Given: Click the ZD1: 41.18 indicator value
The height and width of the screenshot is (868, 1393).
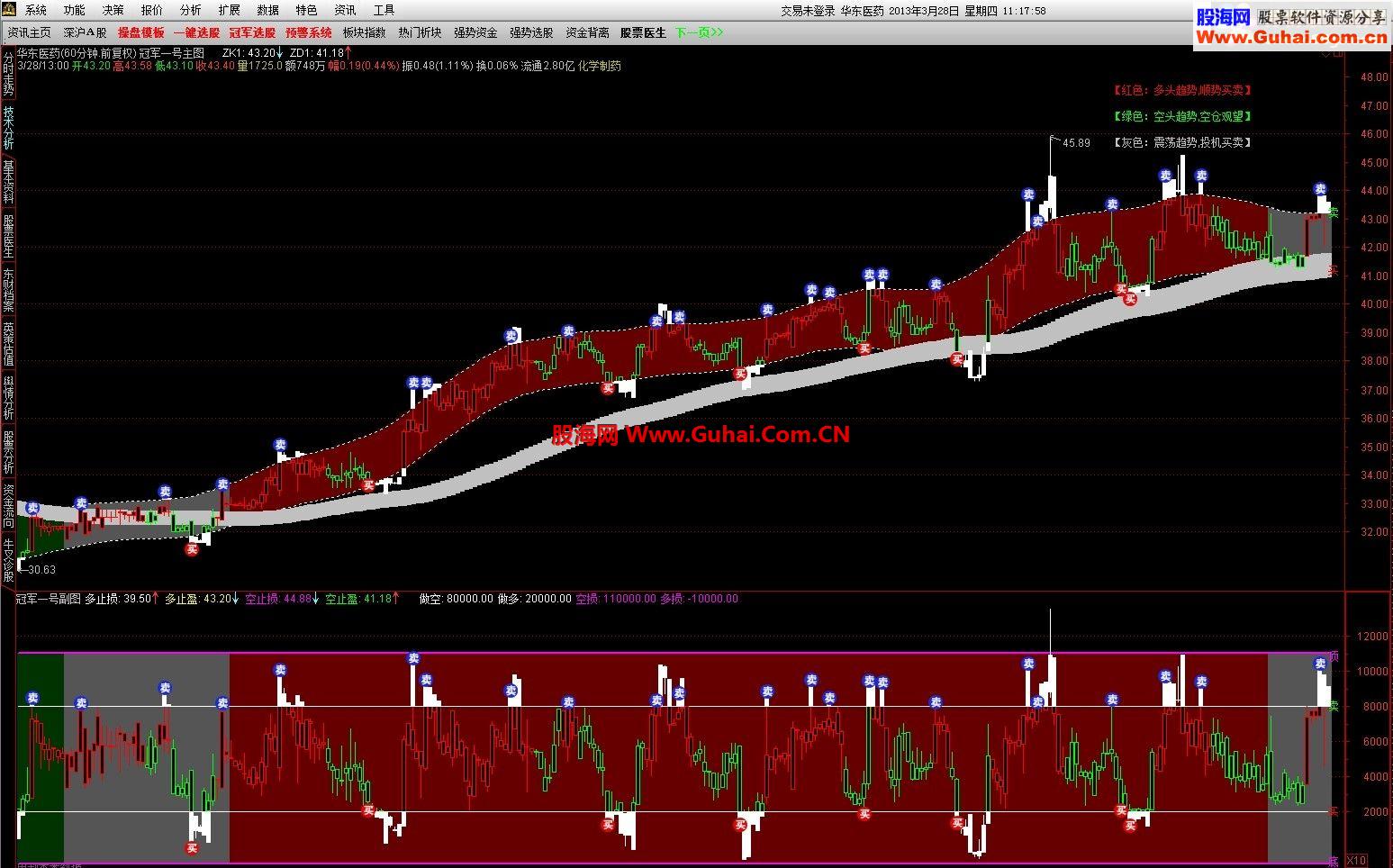Looking at the screenshot, I should 321,53.
